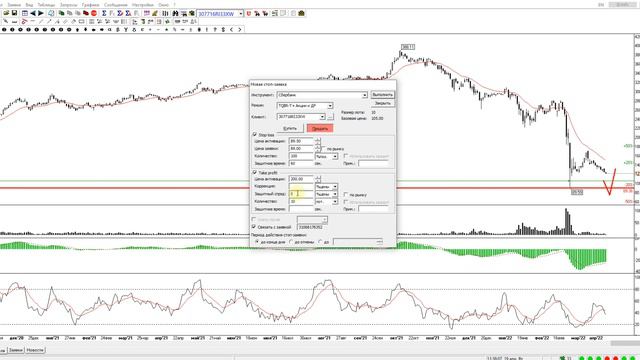Click the '...' button beside Клиент
The width and height of the screenshot is (640, 360).
coord(330,117)
